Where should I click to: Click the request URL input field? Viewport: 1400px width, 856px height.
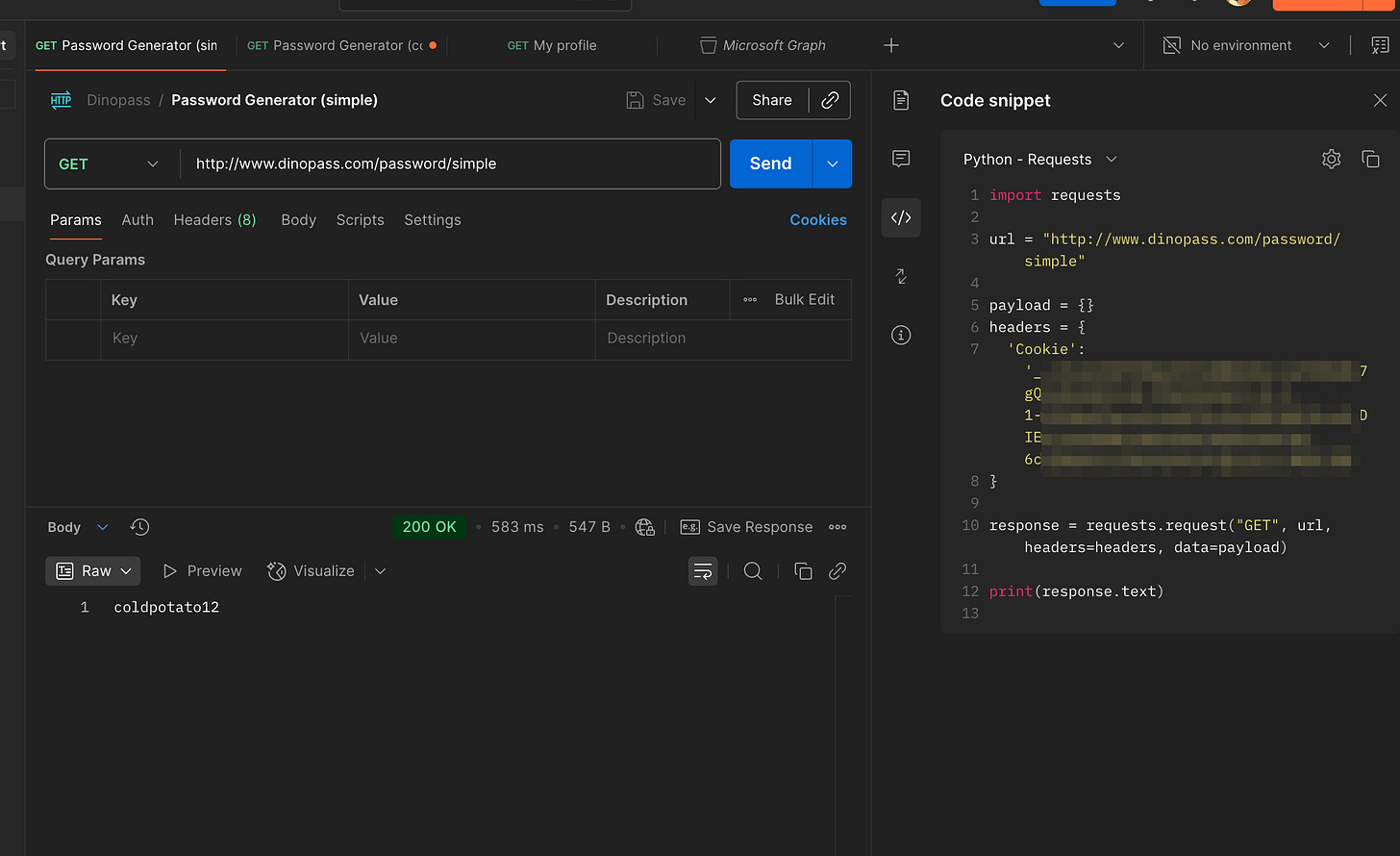click(x=450, y=164)
